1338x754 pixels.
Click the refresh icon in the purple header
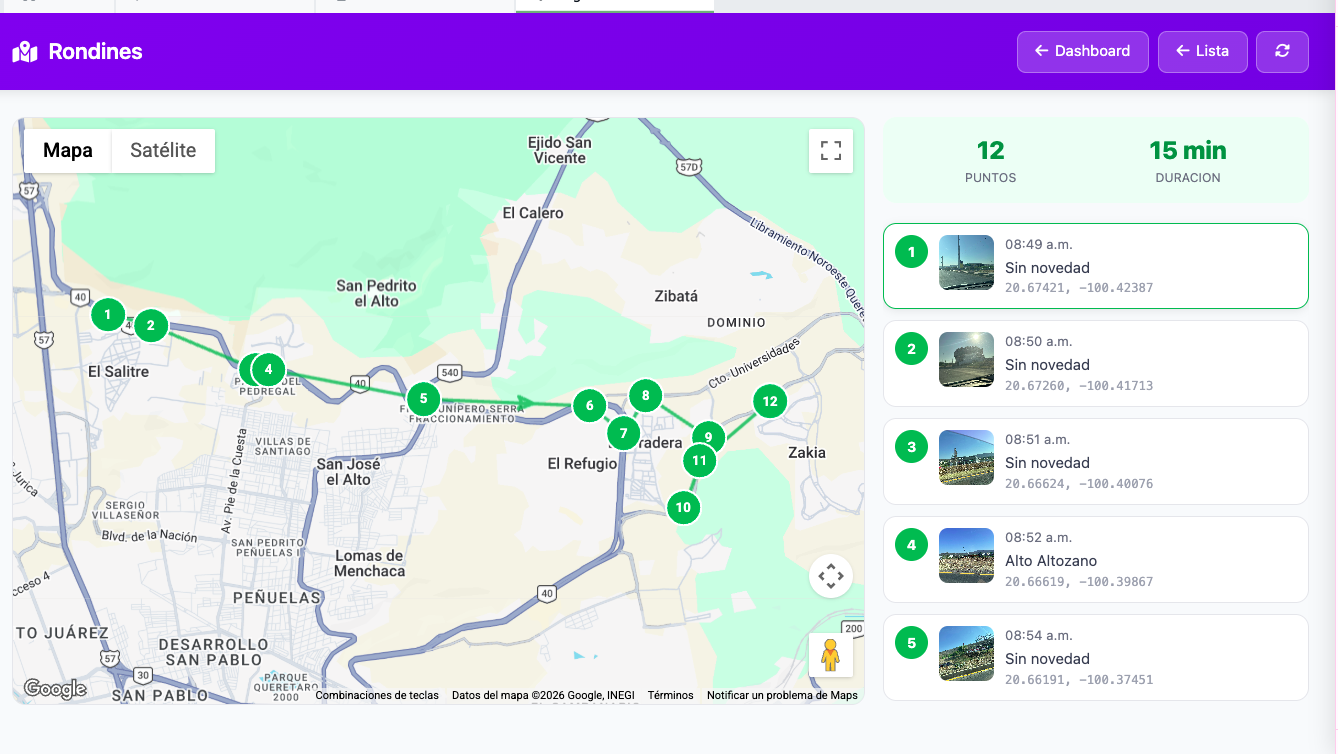pyautogui.click(x=1282, y=51)
